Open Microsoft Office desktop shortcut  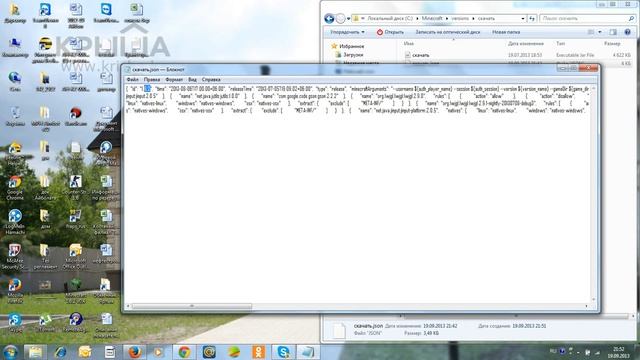tap(76, 257)
